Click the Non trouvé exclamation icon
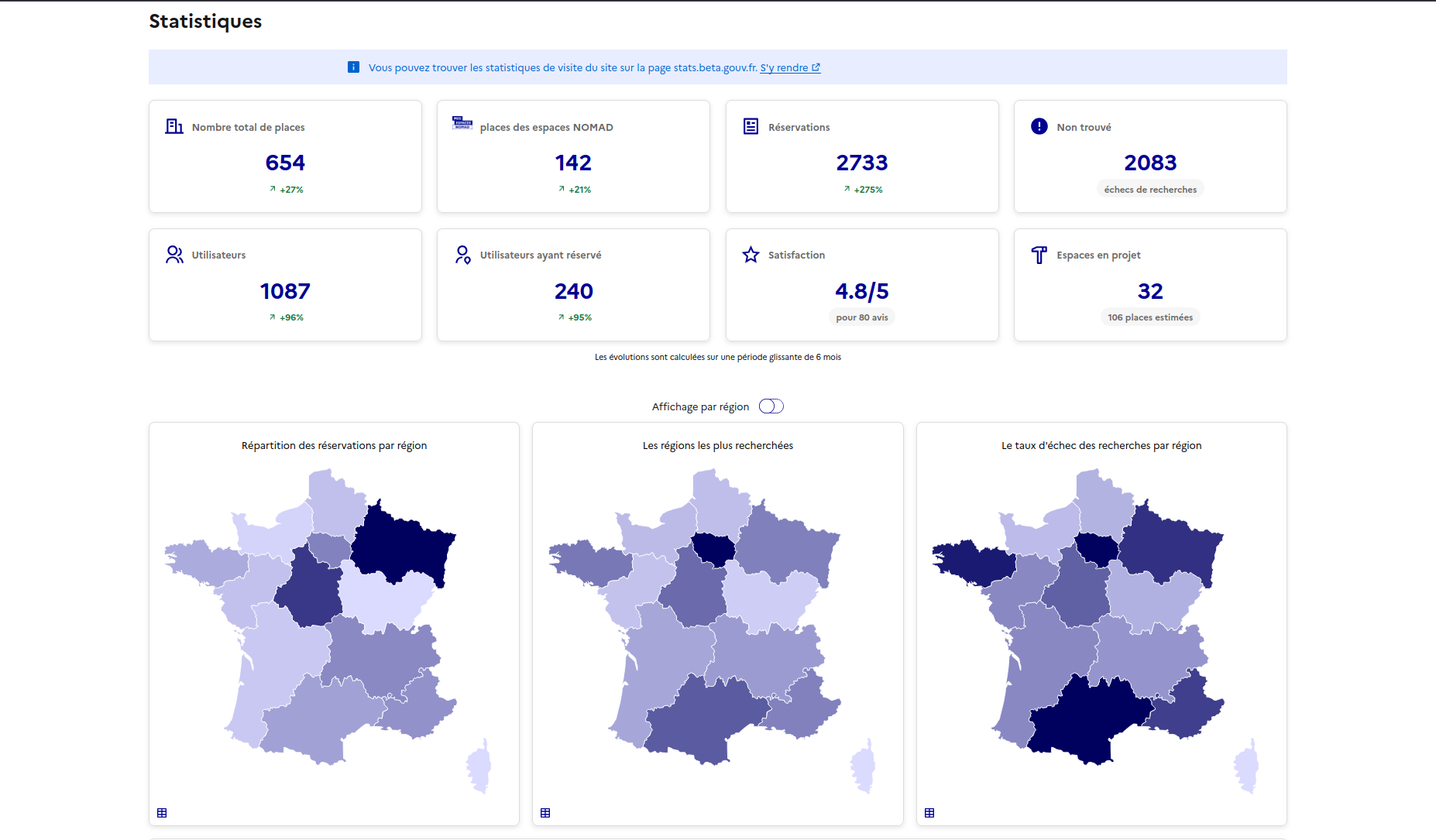The height and width of the screenshot is (840, 1436). [x=1039, y=126]
